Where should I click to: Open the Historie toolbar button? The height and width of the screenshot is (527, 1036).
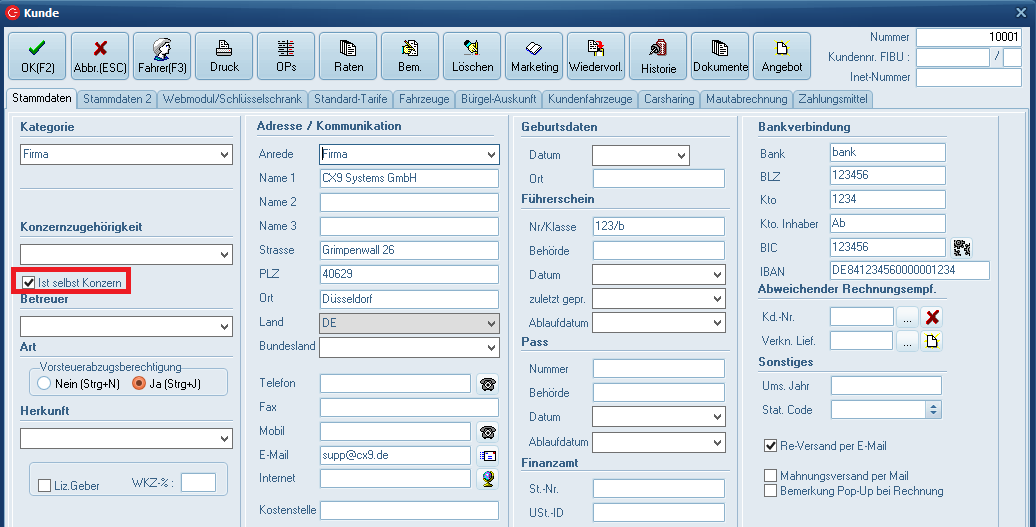pos(658,56)
